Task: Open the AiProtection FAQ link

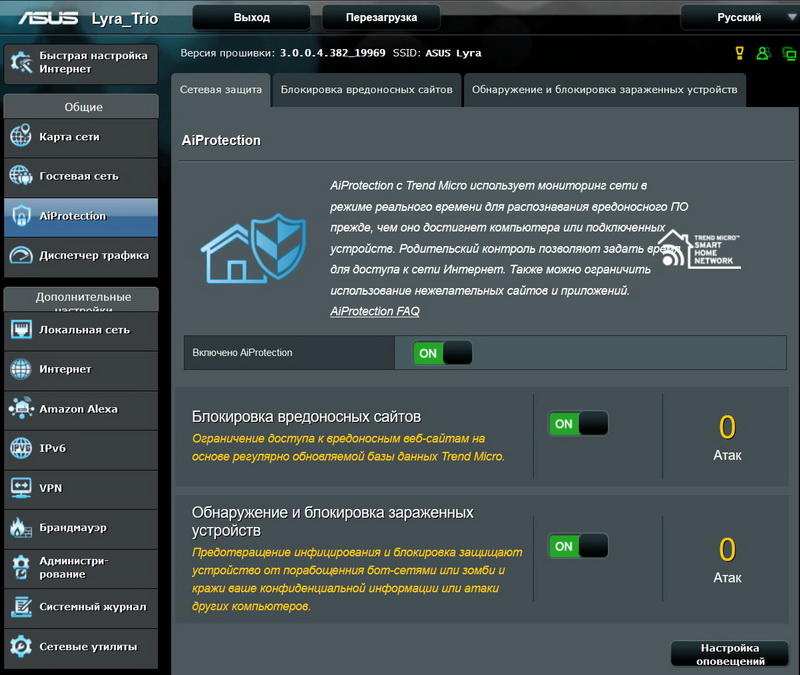Action: 375,311
